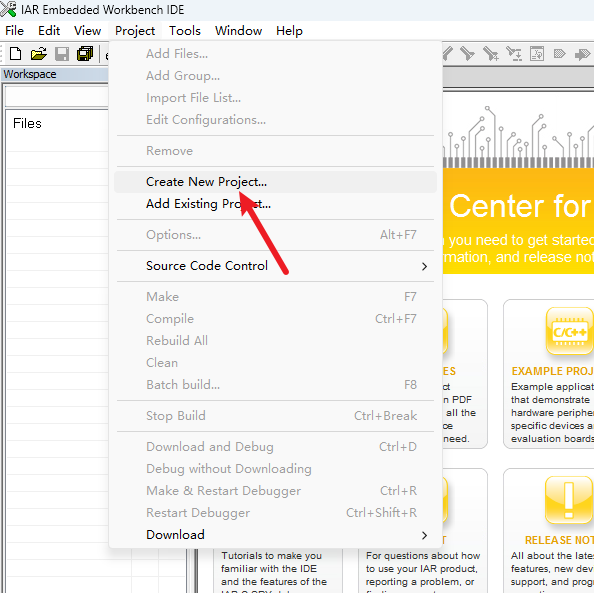Click the Stop Build menu entry
Image resolution: width=594 pixels, height=593 pixels.
[275, 416]
